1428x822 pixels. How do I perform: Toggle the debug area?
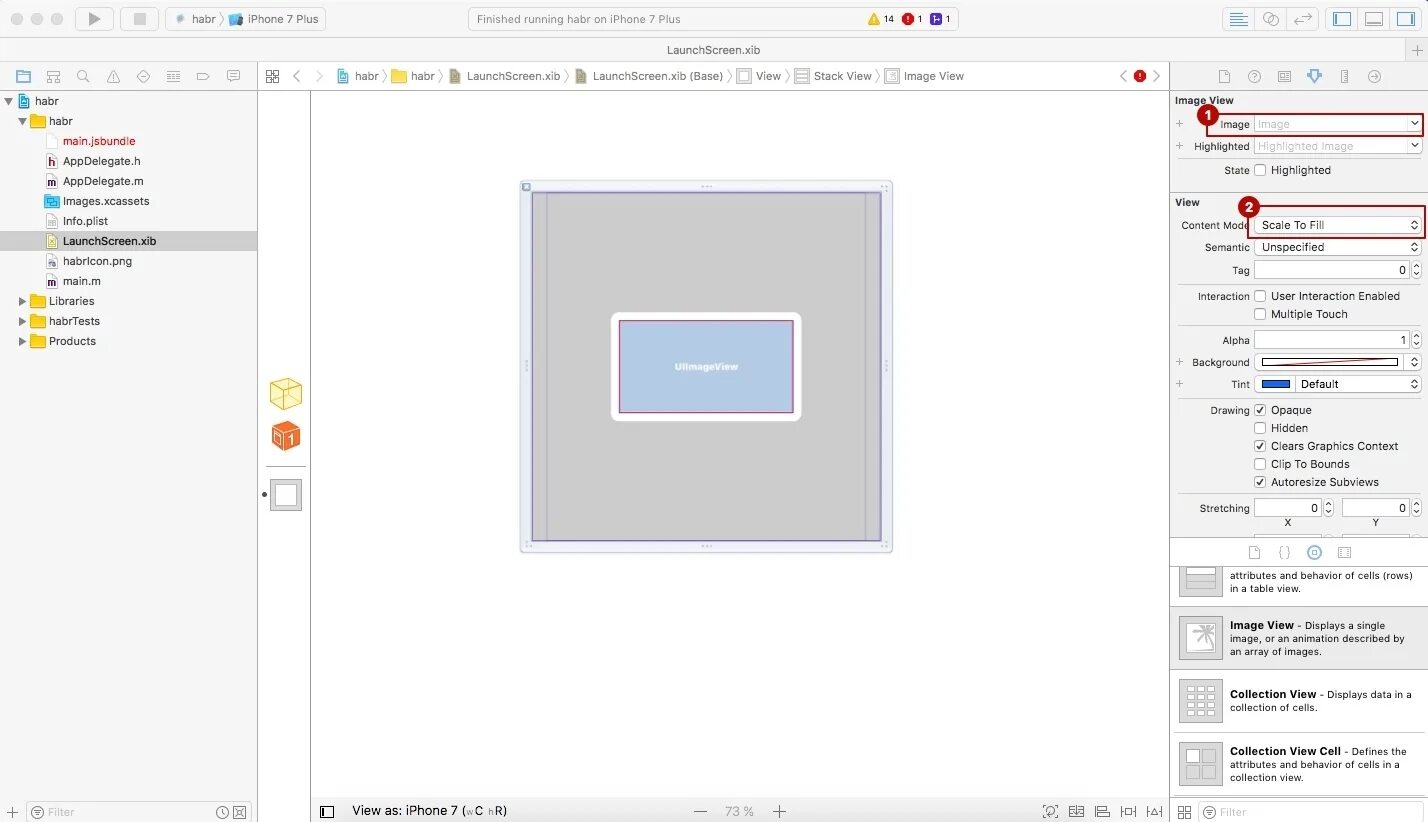(1374, 19)
